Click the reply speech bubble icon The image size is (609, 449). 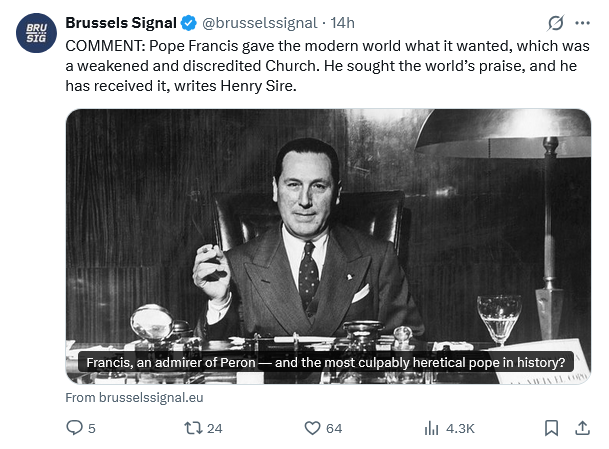click(74, 428)
